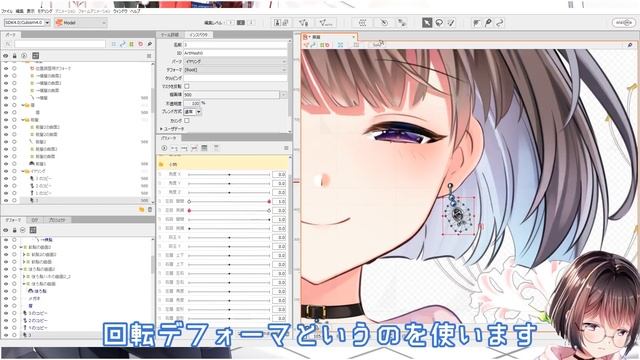The width and height of the screenshot is (640, 360).
Task: Expand the 前髪の曲面 deformer node
Action: point(24,262)
